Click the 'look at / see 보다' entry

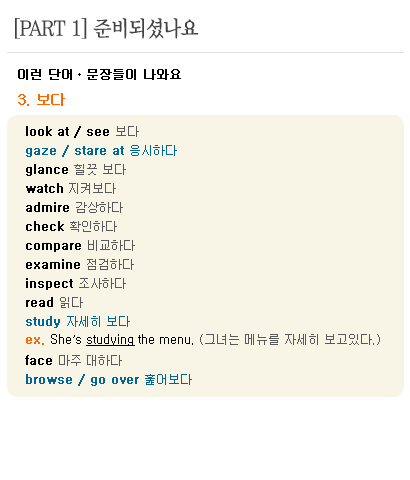point(82,132)
